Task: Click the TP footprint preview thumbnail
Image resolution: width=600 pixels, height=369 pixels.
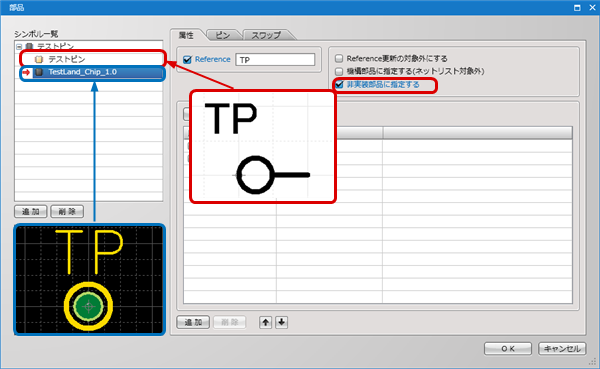Action: (90, 280)
